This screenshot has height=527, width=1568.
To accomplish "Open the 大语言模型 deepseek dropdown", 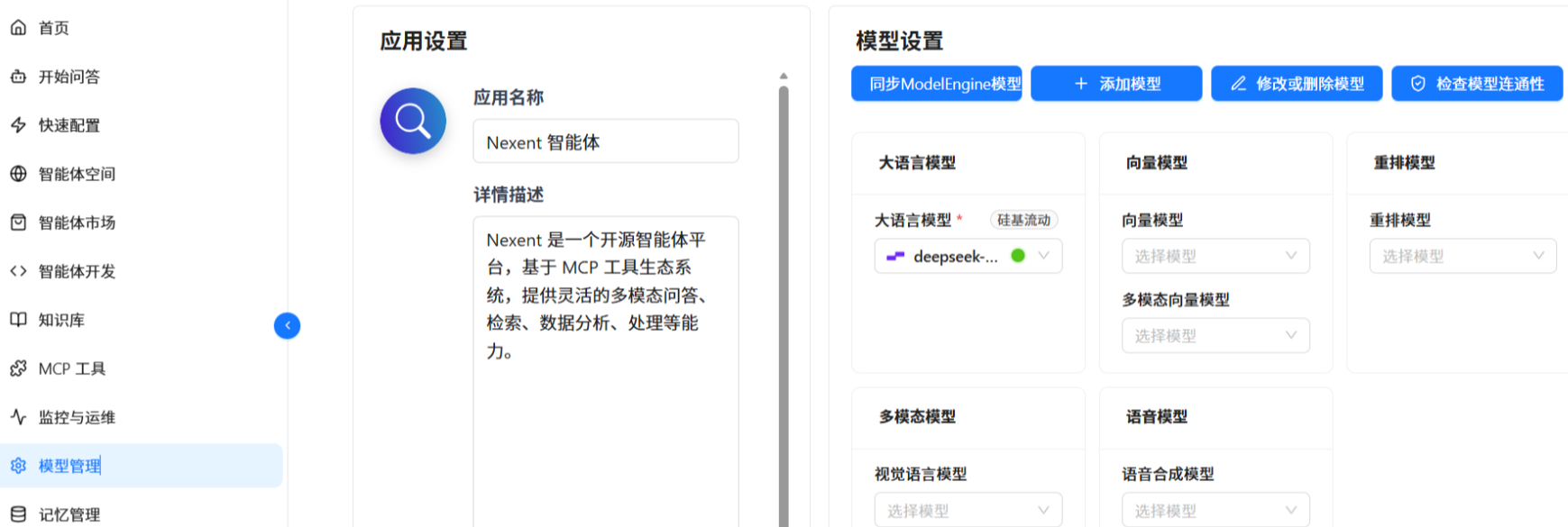I will [968, 256].
